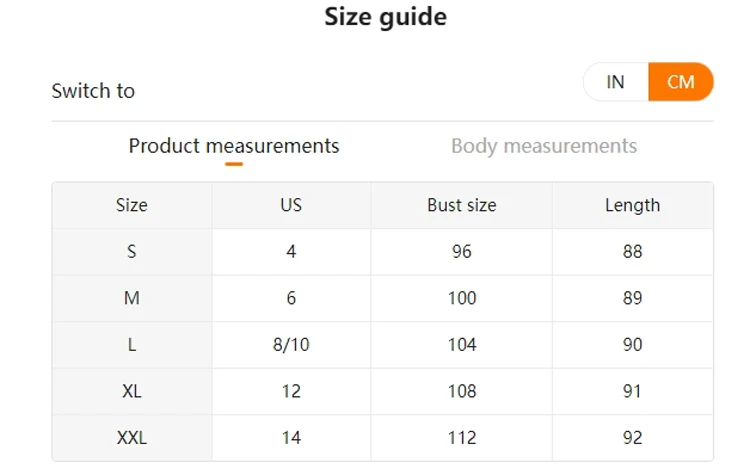This screenshot has height=475, width=750.
Task: Click length value 88
Action: (632, 252)
